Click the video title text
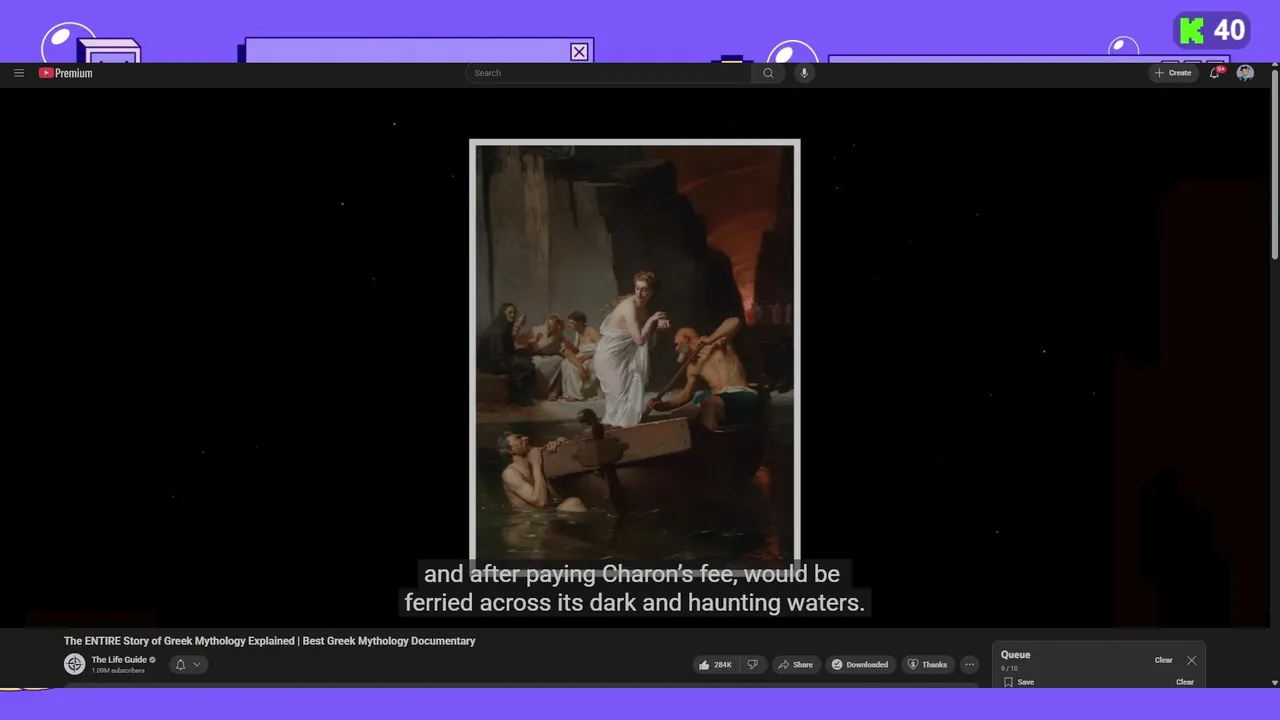 pos(270,641)
